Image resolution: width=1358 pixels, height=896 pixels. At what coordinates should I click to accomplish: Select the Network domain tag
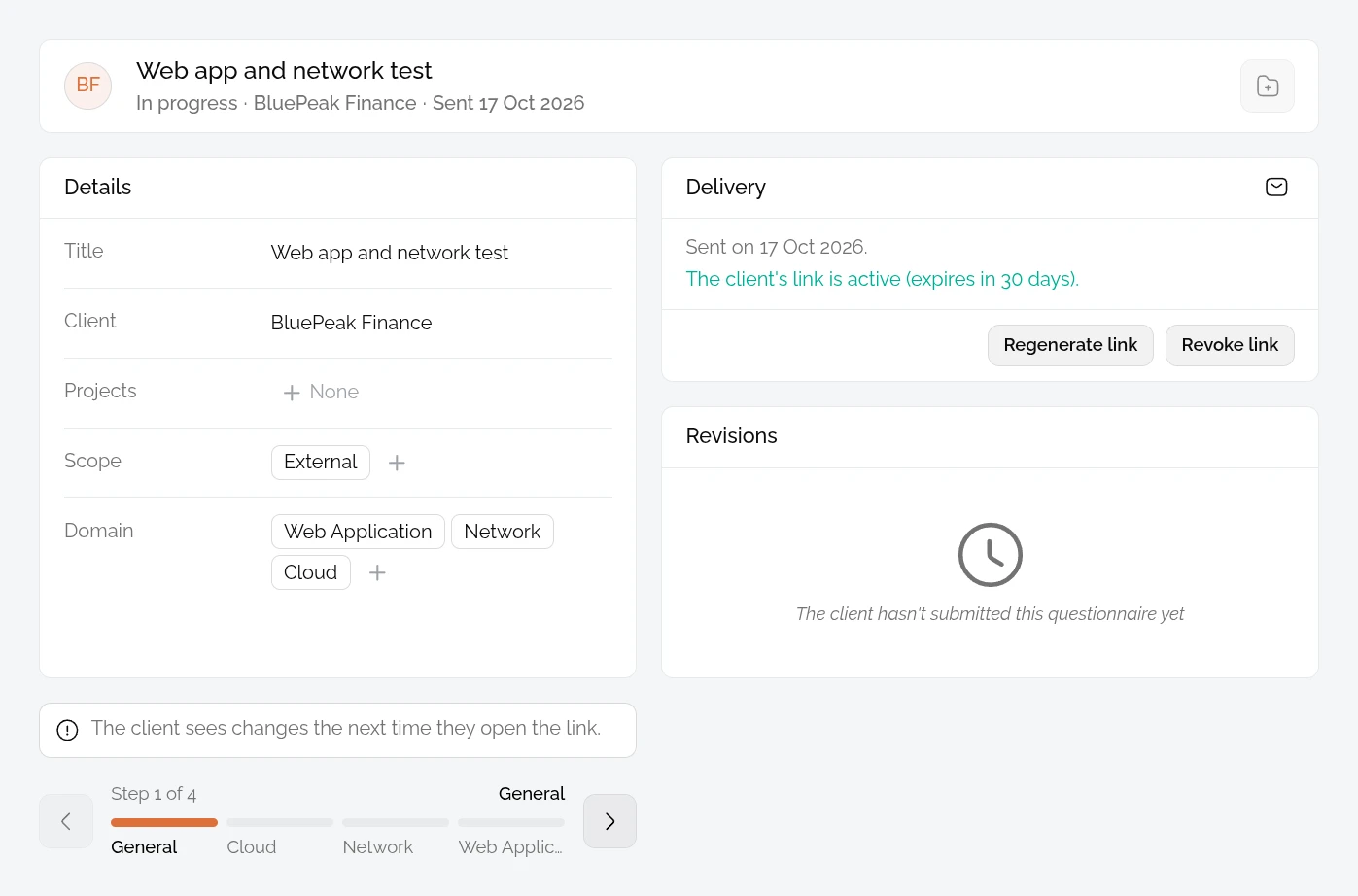point(503,532)
